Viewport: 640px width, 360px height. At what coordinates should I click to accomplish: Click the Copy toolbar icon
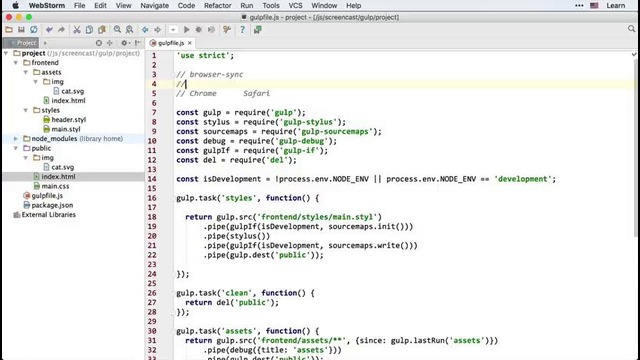pos(89,30)
